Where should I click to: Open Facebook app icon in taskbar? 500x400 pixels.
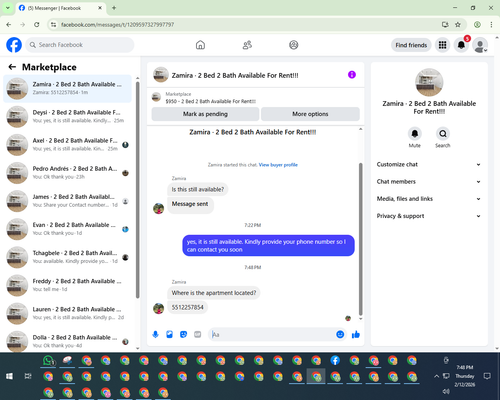[x=335, y=361]
